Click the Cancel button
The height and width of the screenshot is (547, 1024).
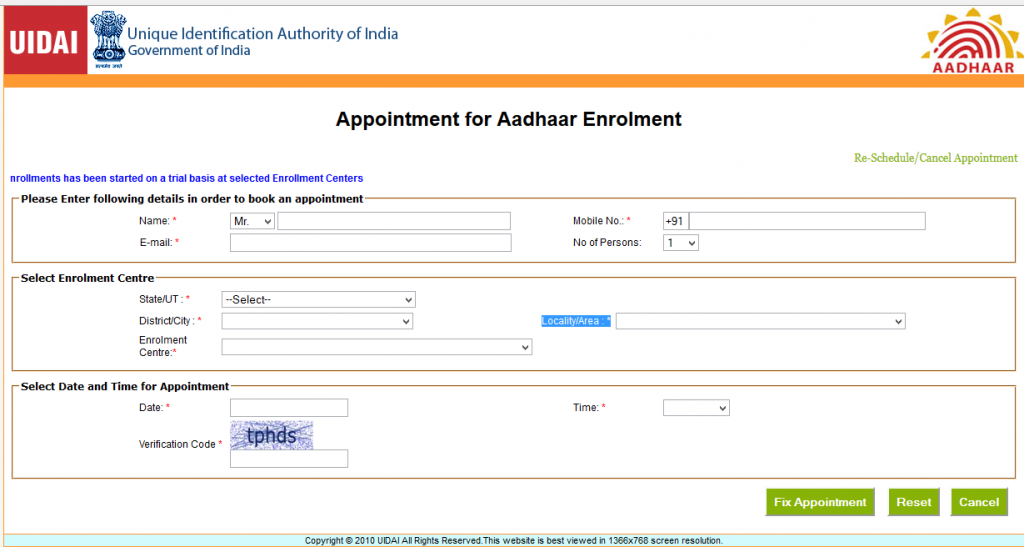979,502
